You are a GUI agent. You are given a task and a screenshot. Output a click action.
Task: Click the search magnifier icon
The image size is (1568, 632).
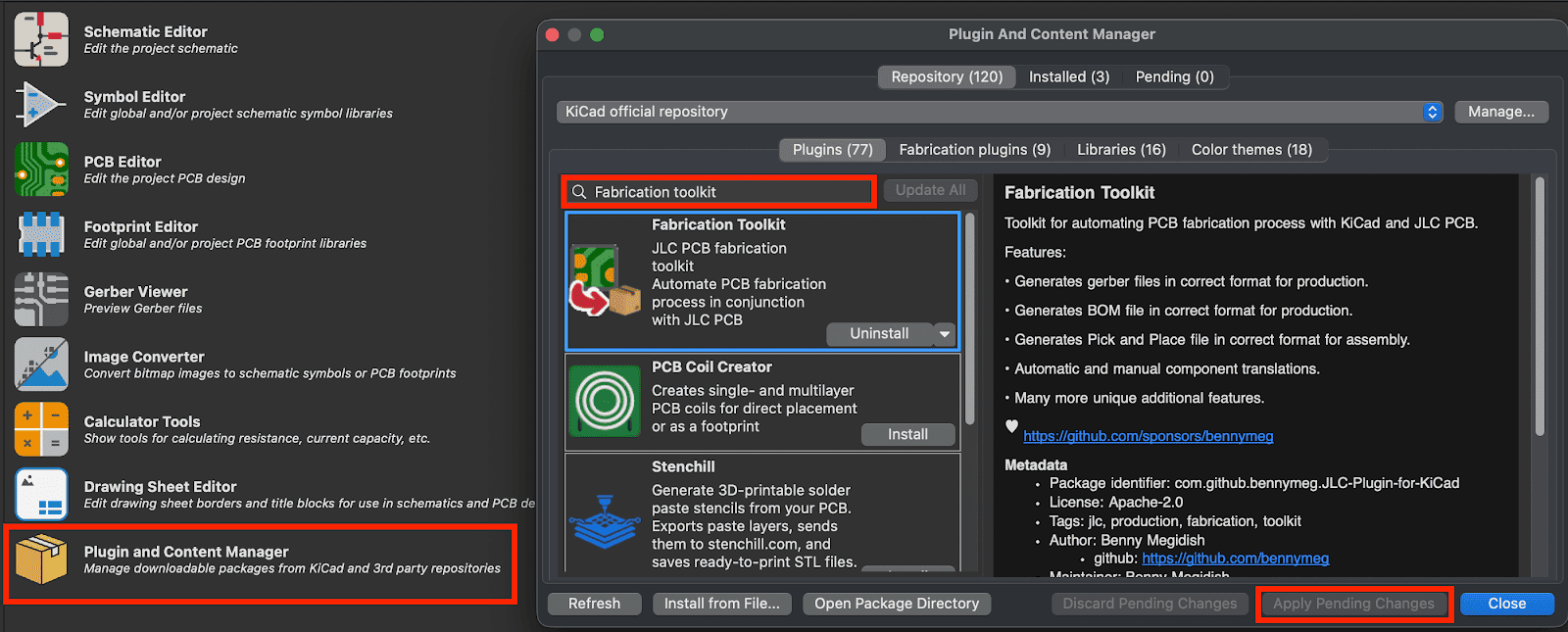[x=579, y=192]
